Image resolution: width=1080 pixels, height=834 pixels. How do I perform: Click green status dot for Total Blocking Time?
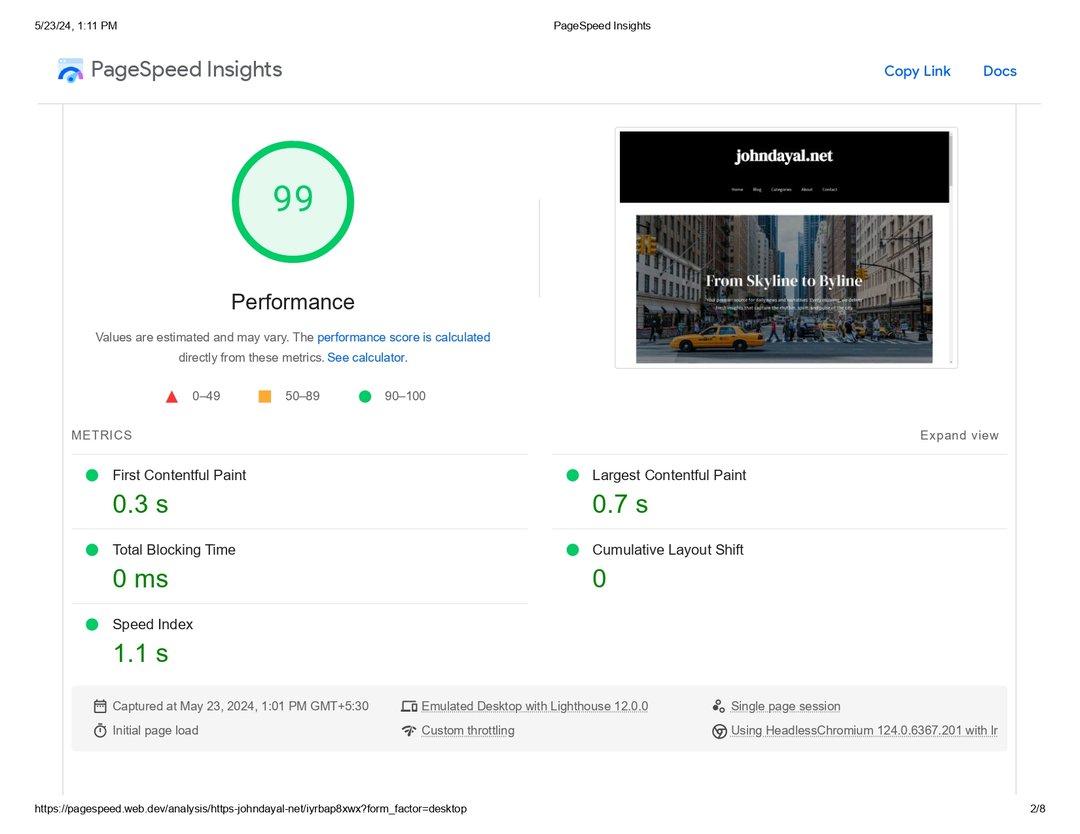pyautogui.click(x=92, y=550)
